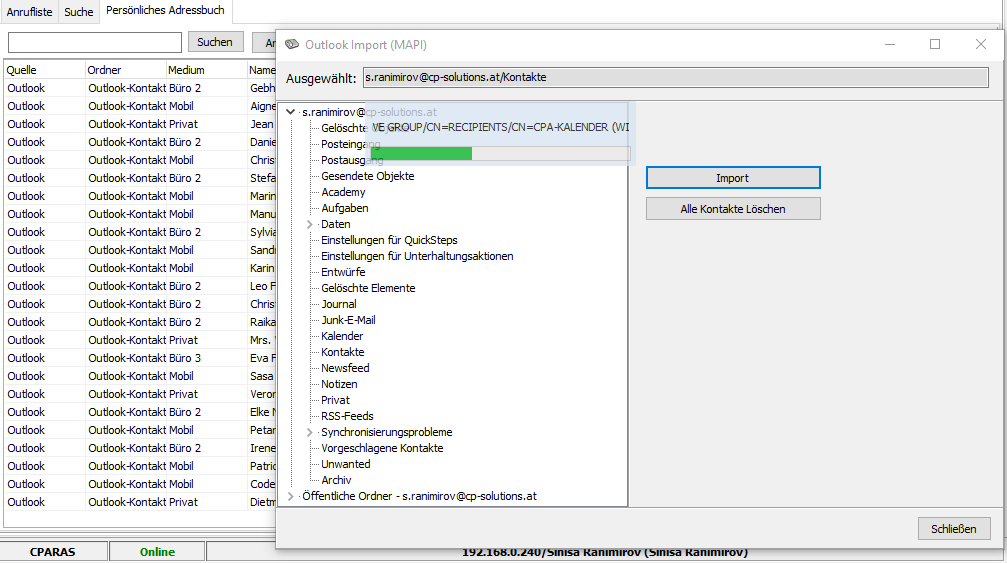Select the address row starting with Sasa

(141, 376)
